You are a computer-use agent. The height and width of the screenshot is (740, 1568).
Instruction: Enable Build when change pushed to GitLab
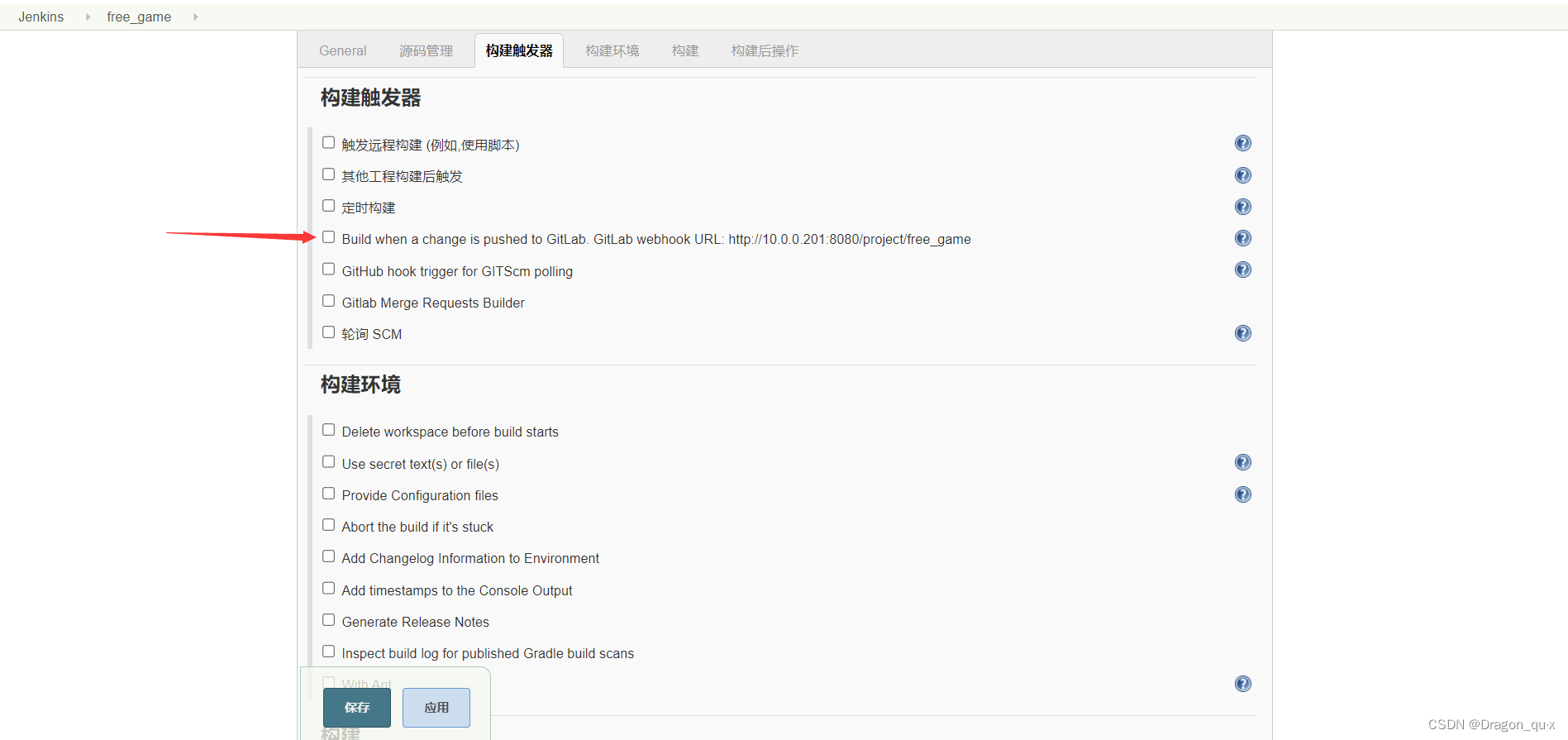(x=328, y=237)
